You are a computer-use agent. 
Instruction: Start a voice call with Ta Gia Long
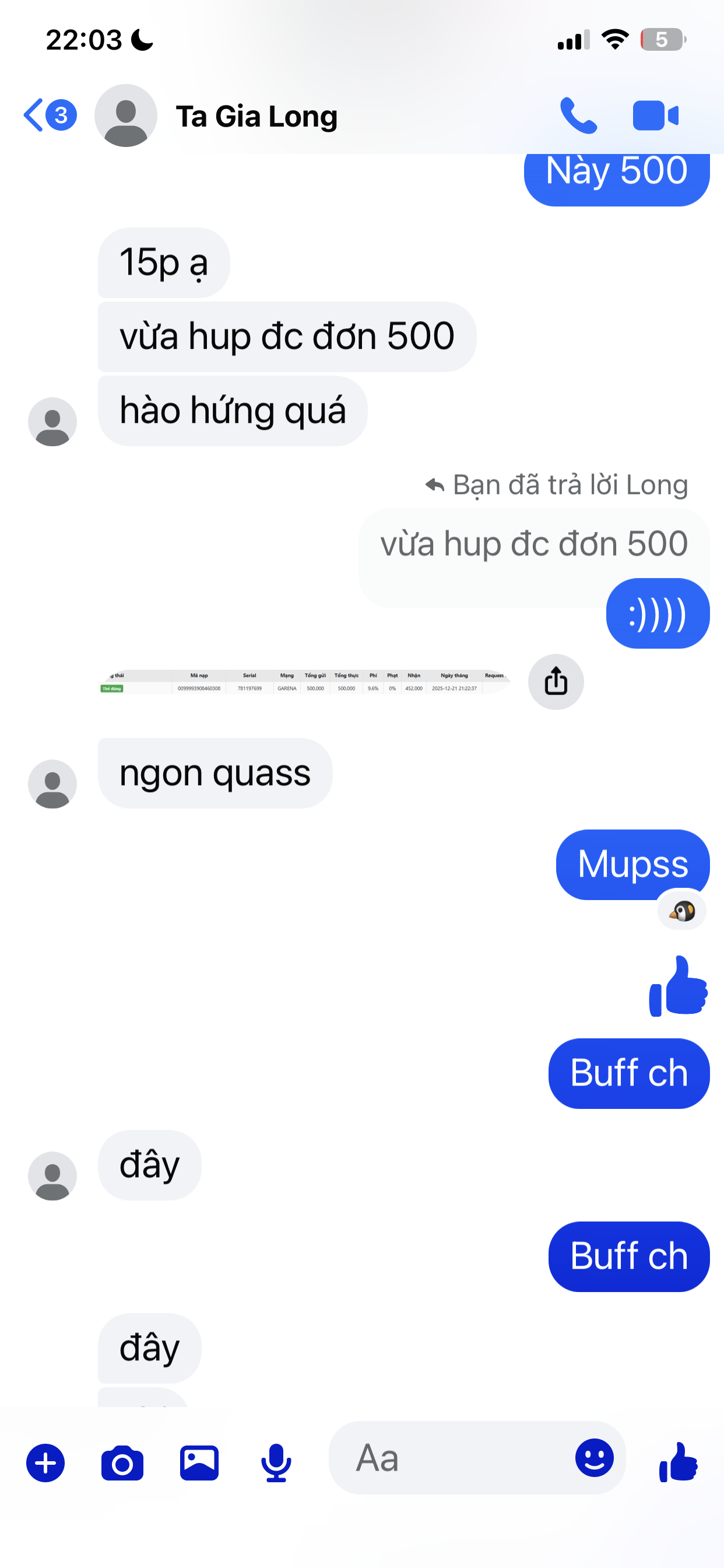[x=578, y=116]
